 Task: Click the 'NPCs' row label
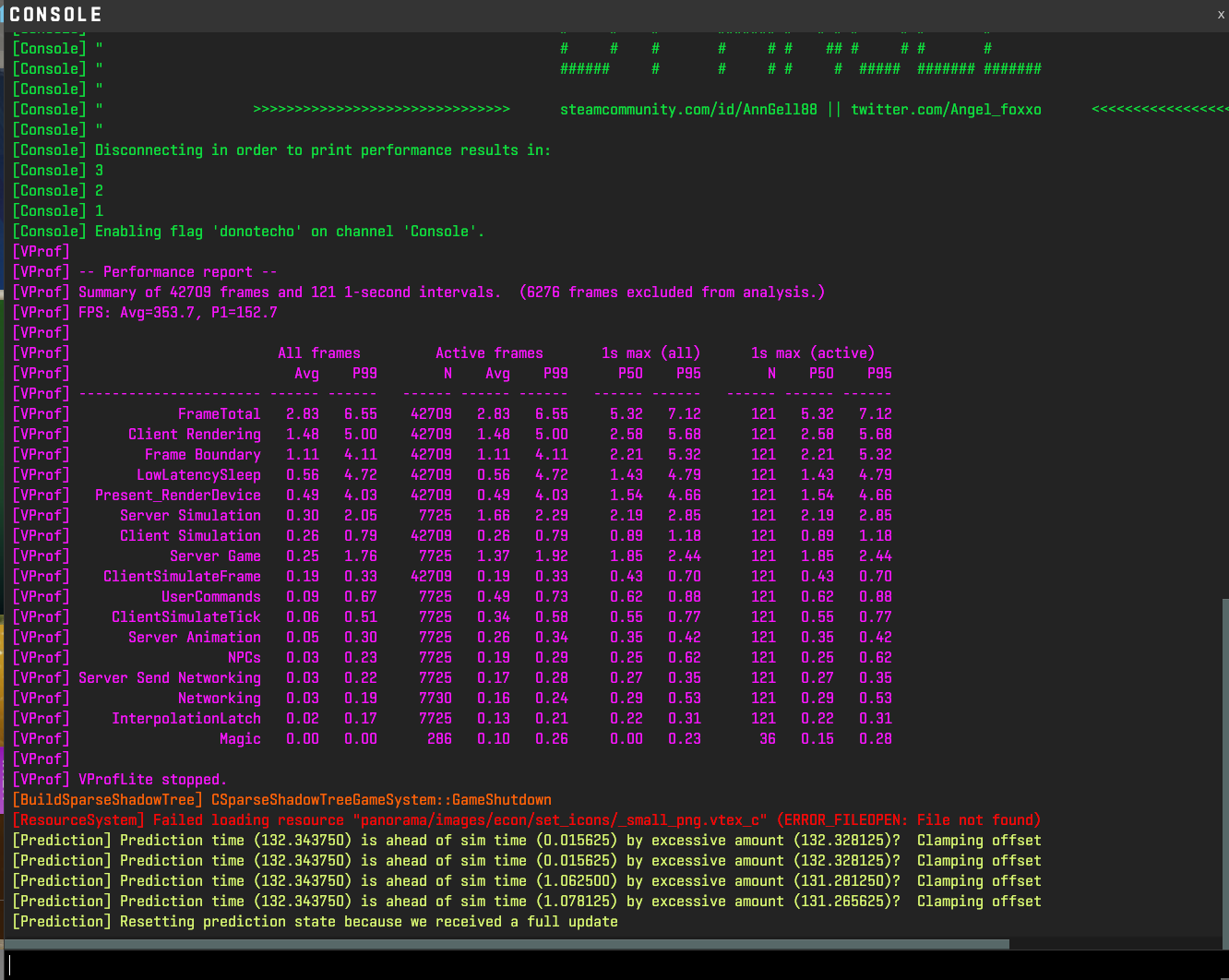245,658
